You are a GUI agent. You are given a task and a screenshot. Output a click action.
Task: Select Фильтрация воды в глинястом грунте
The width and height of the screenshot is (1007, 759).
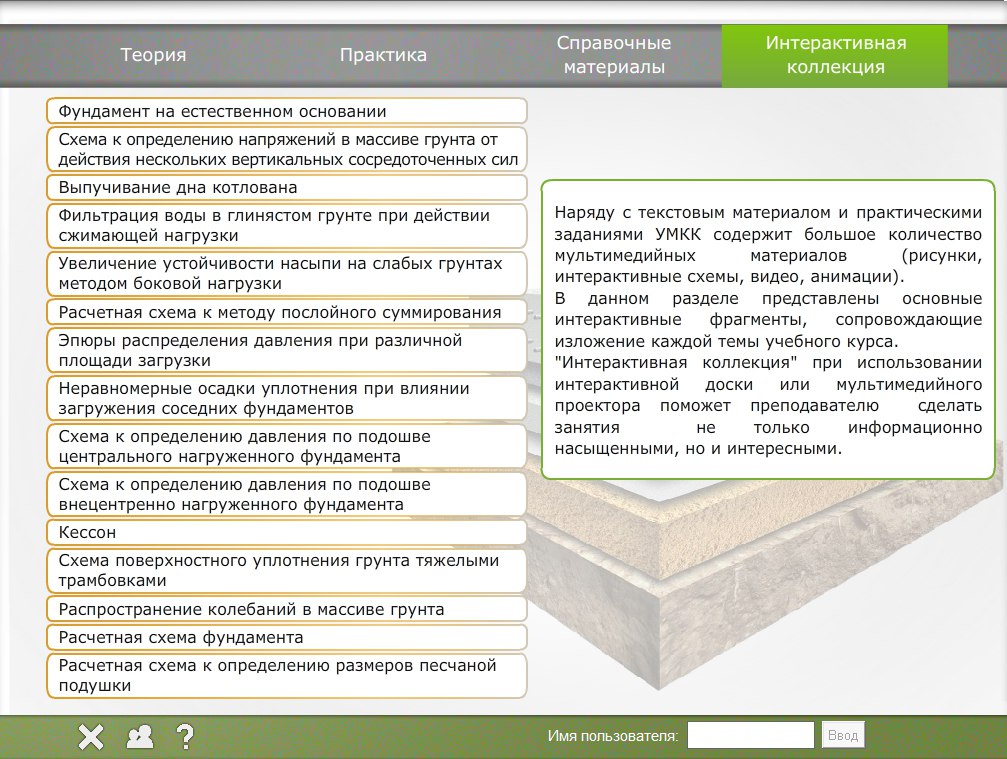click(x=286, y=225)
